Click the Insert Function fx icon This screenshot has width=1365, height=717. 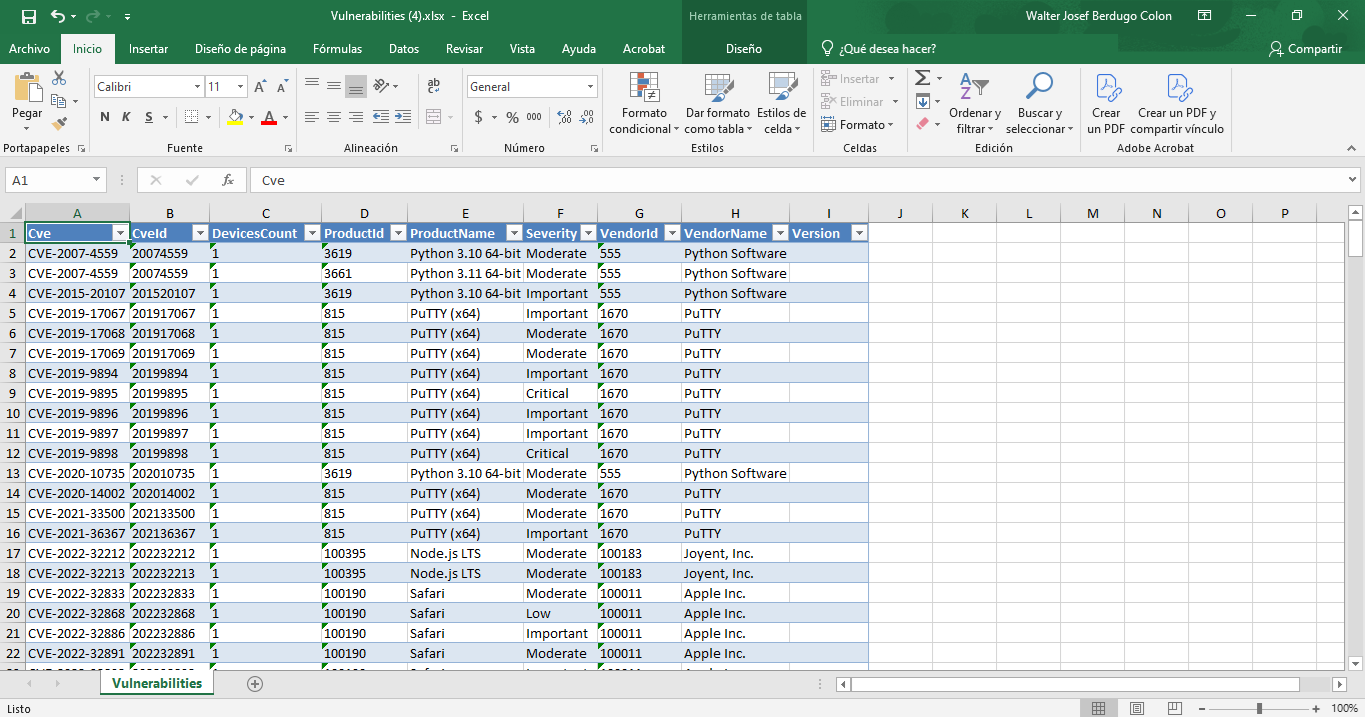pos(228,180)
